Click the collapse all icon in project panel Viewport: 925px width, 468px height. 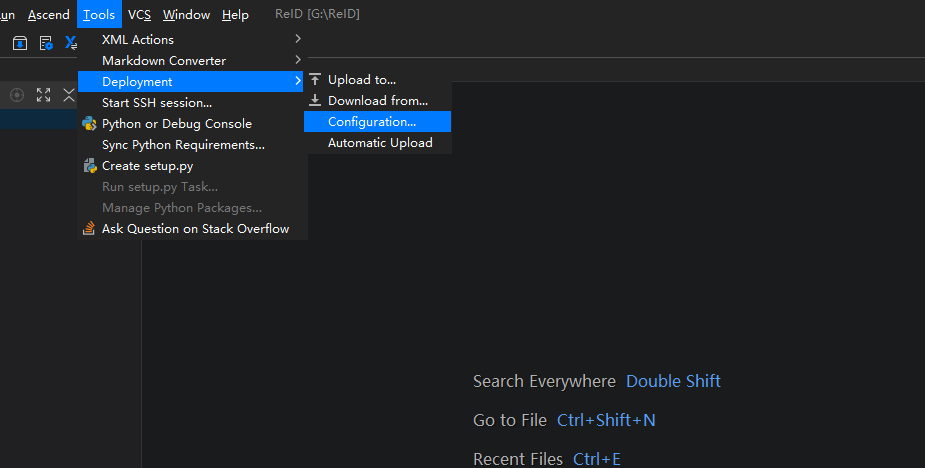[x=69, y=95]
